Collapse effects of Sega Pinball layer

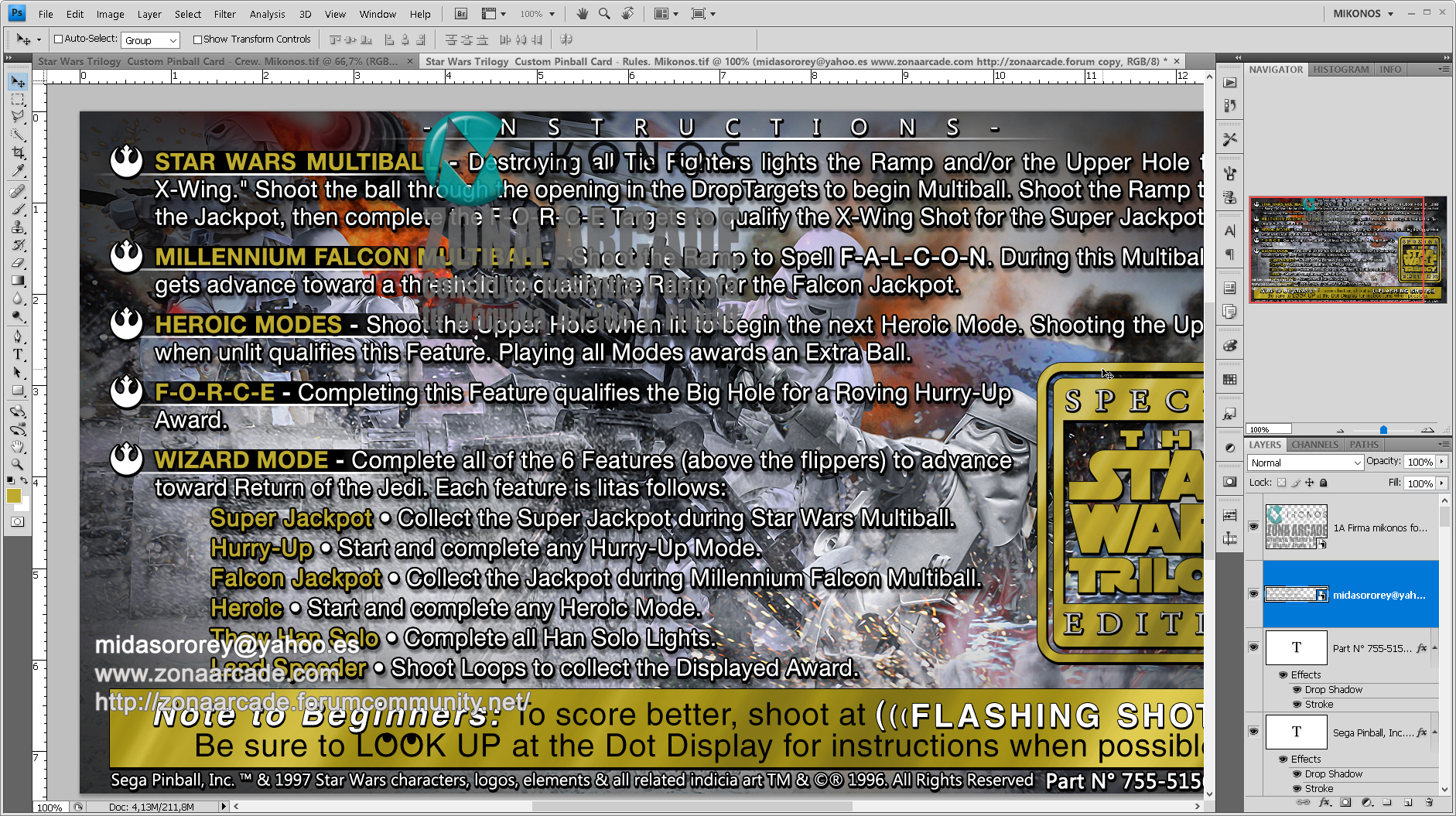[x=1434, y=732]
